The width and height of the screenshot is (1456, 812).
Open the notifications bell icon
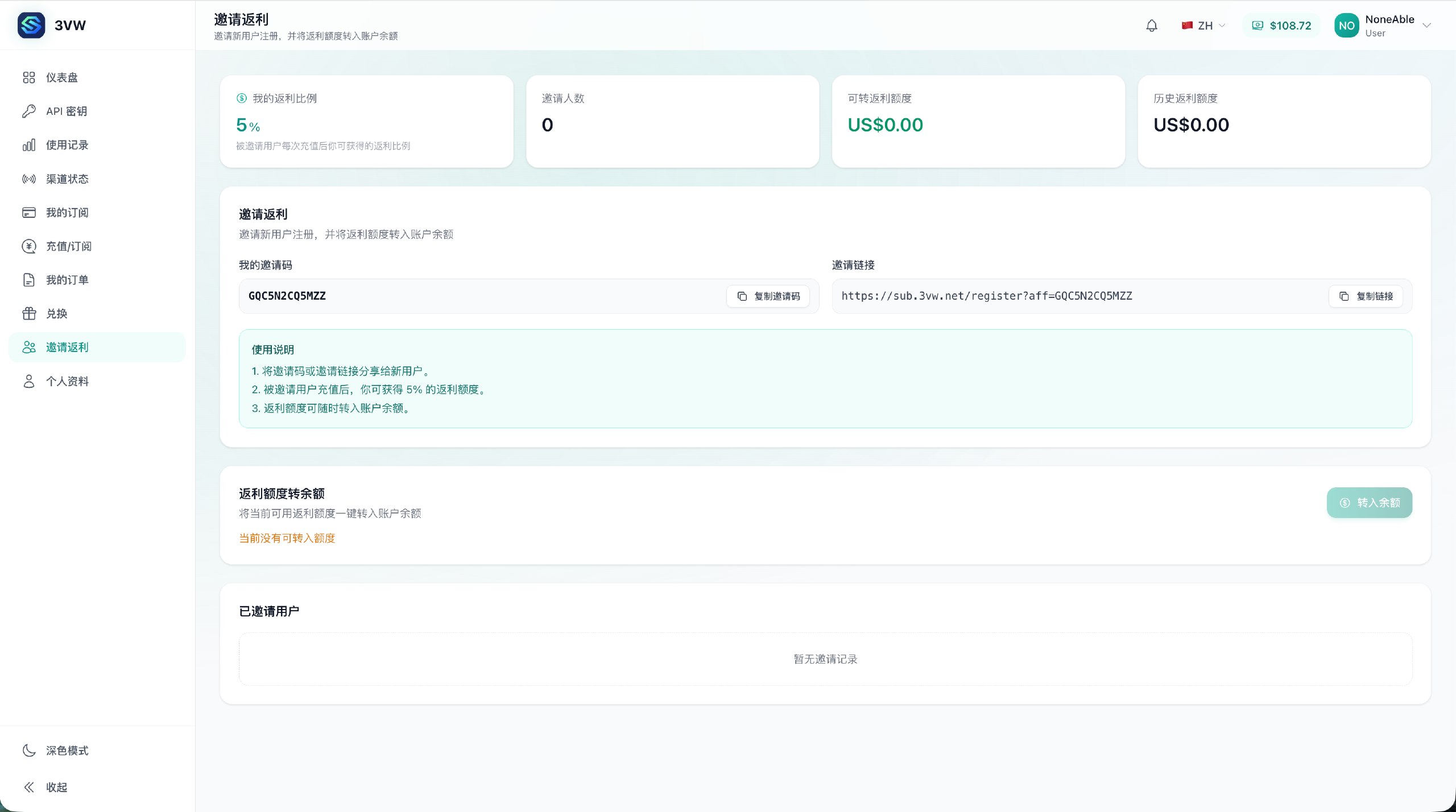pyautogui.click(x=1151, y=26)
